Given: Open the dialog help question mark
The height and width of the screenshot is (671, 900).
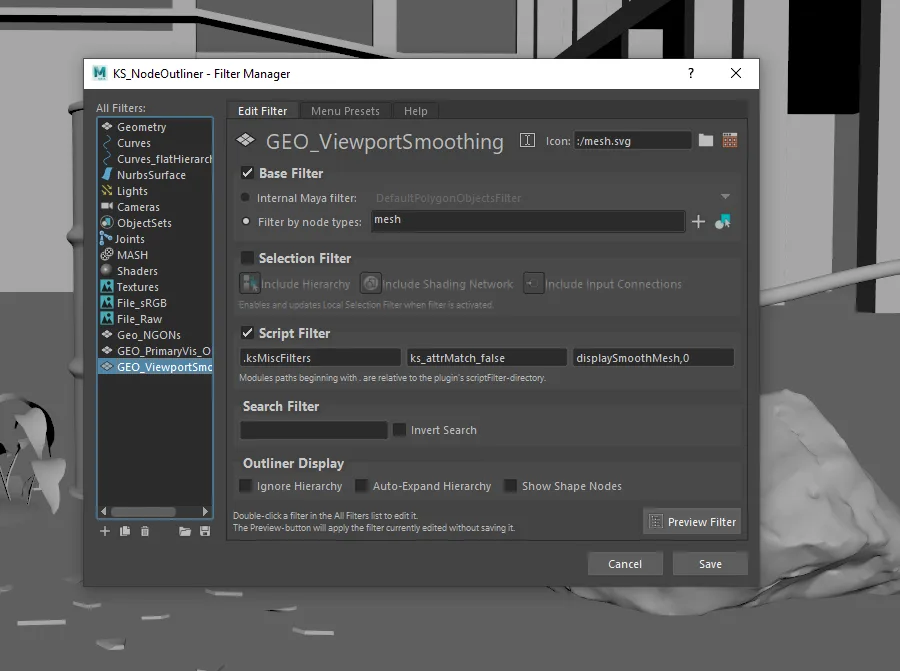Looking at the screenshot, I should point(691,73).
